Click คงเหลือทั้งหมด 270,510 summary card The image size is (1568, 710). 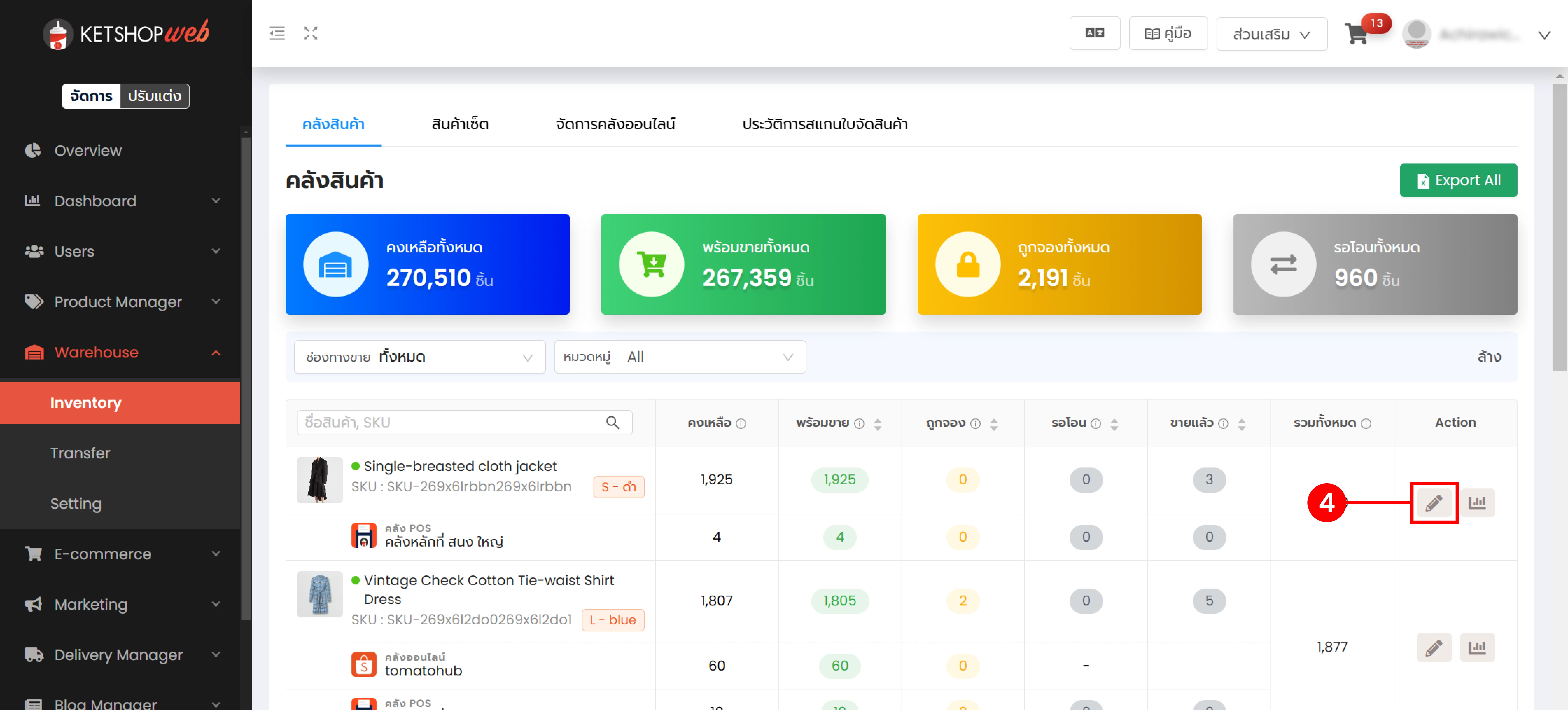pos(427,264)
